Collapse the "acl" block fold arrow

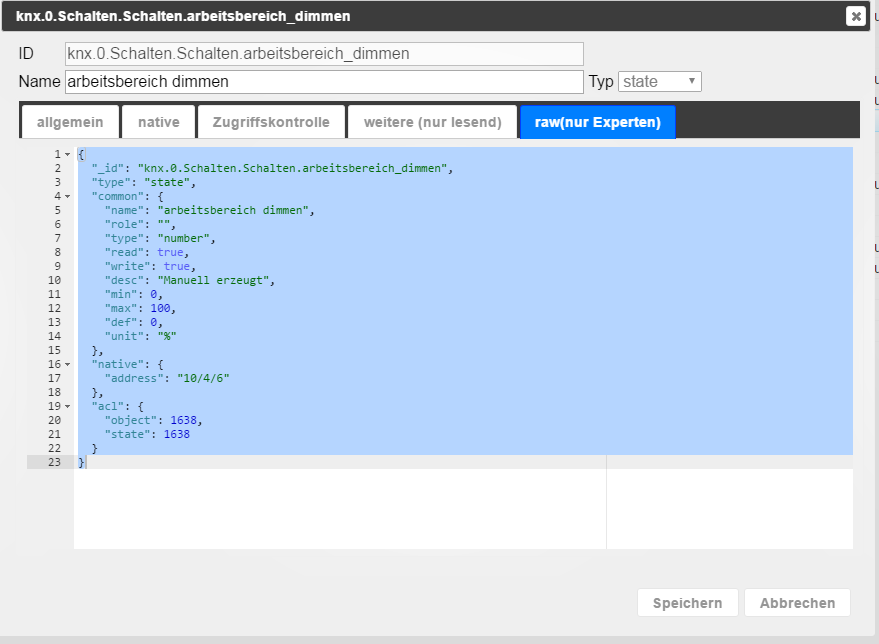click(x=68, y=406)
